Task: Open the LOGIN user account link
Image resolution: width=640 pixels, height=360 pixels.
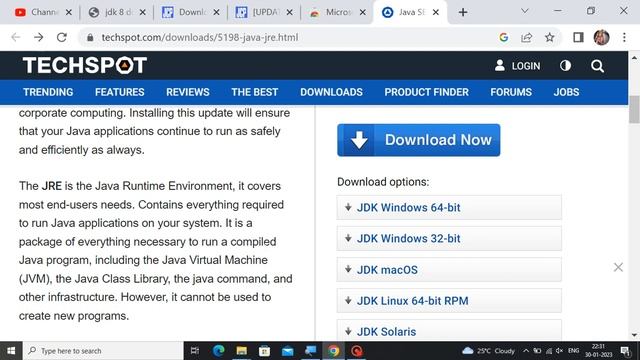Action: (517, 66)
